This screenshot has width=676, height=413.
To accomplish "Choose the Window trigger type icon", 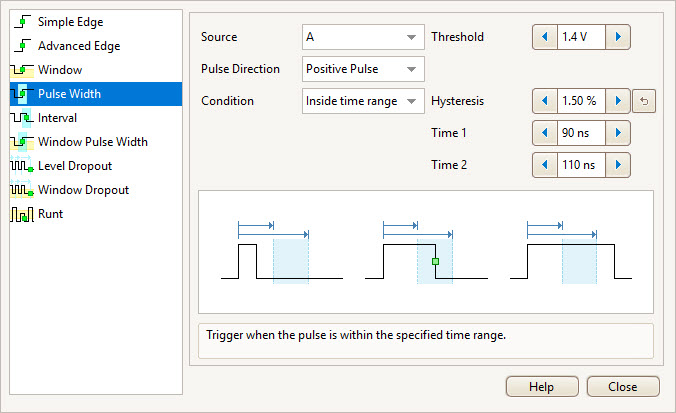I will [22, 70].
